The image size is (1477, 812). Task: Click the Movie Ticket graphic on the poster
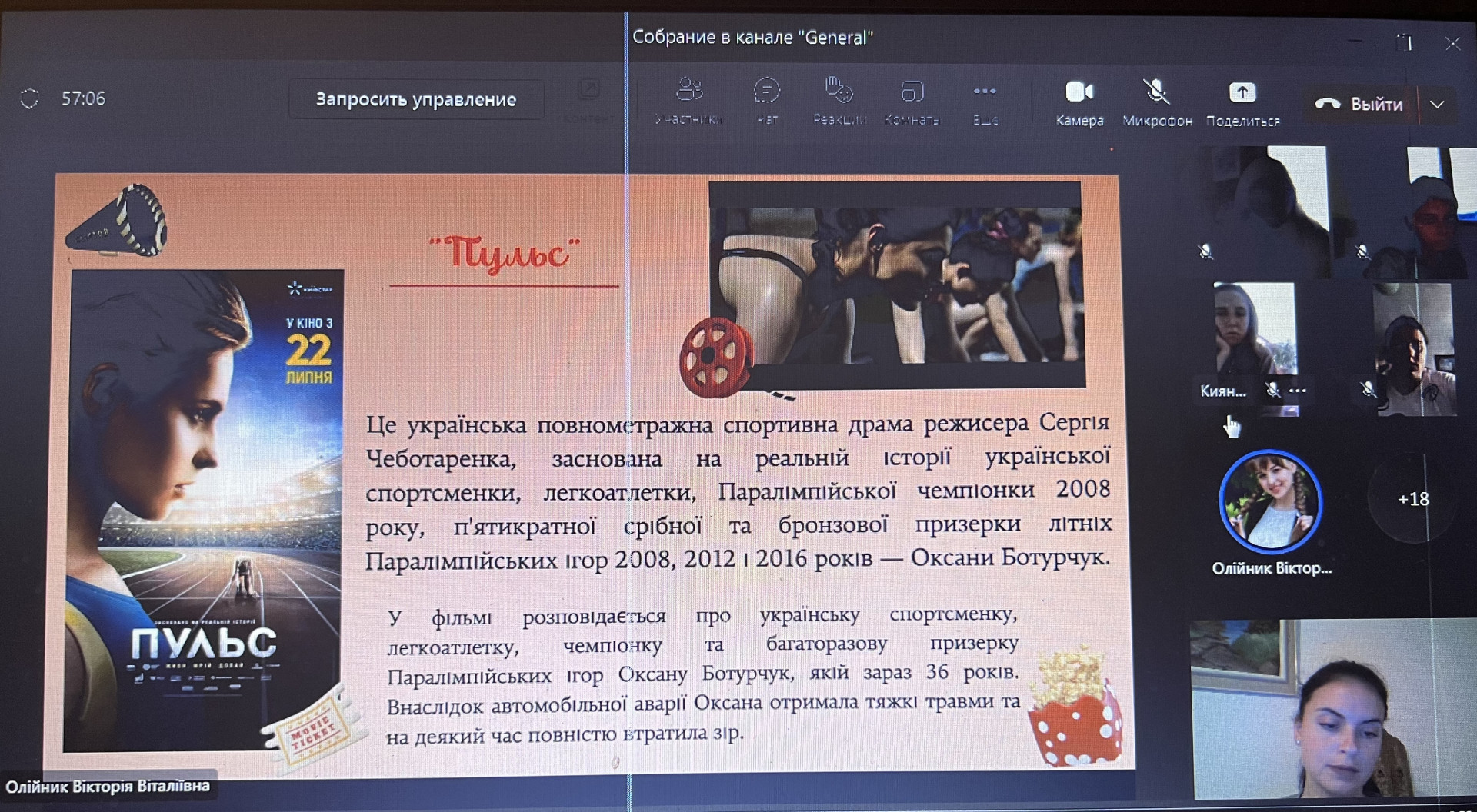315,731
